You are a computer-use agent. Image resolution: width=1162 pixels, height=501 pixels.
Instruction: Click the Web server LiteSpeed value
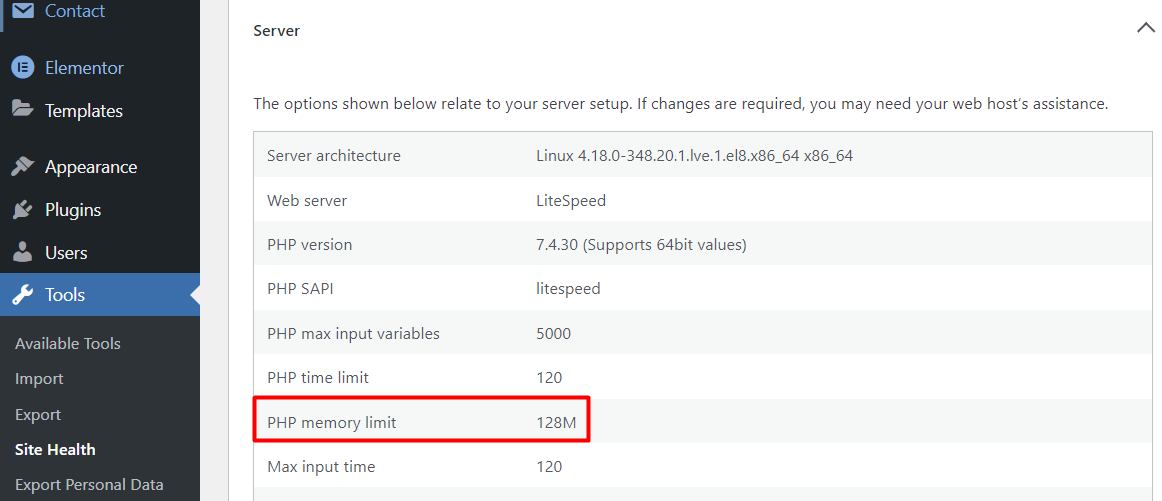(x=571, y=201)
